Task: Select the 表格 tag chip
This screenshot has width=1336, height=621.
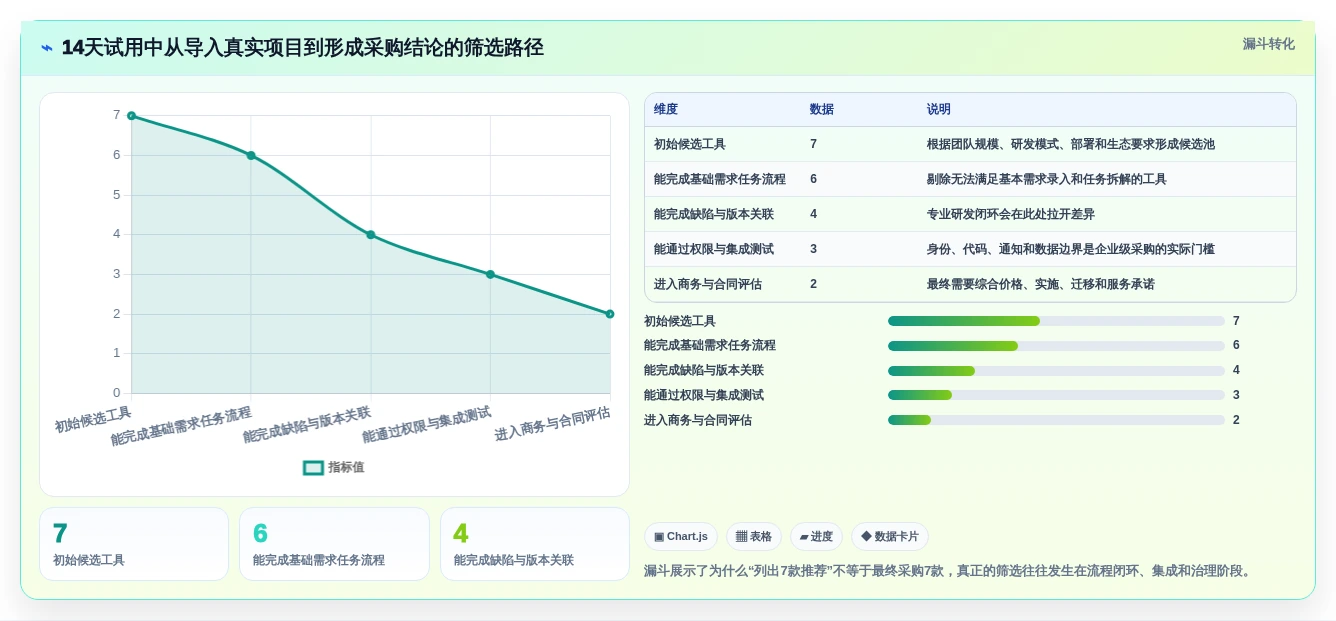Action: coord(754,536)
